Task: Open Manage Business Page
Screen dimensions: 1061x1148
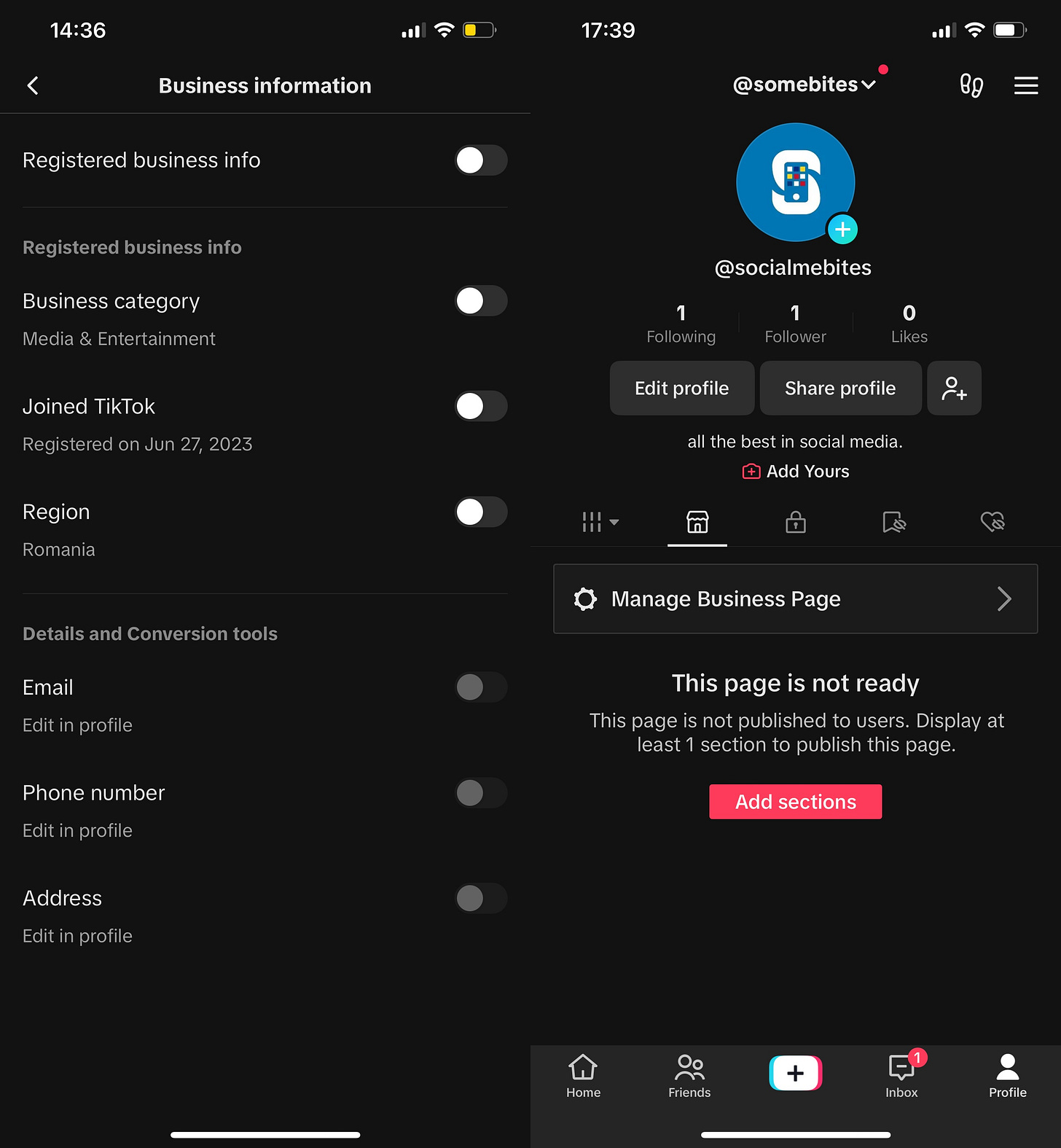Action: (796, 598)
